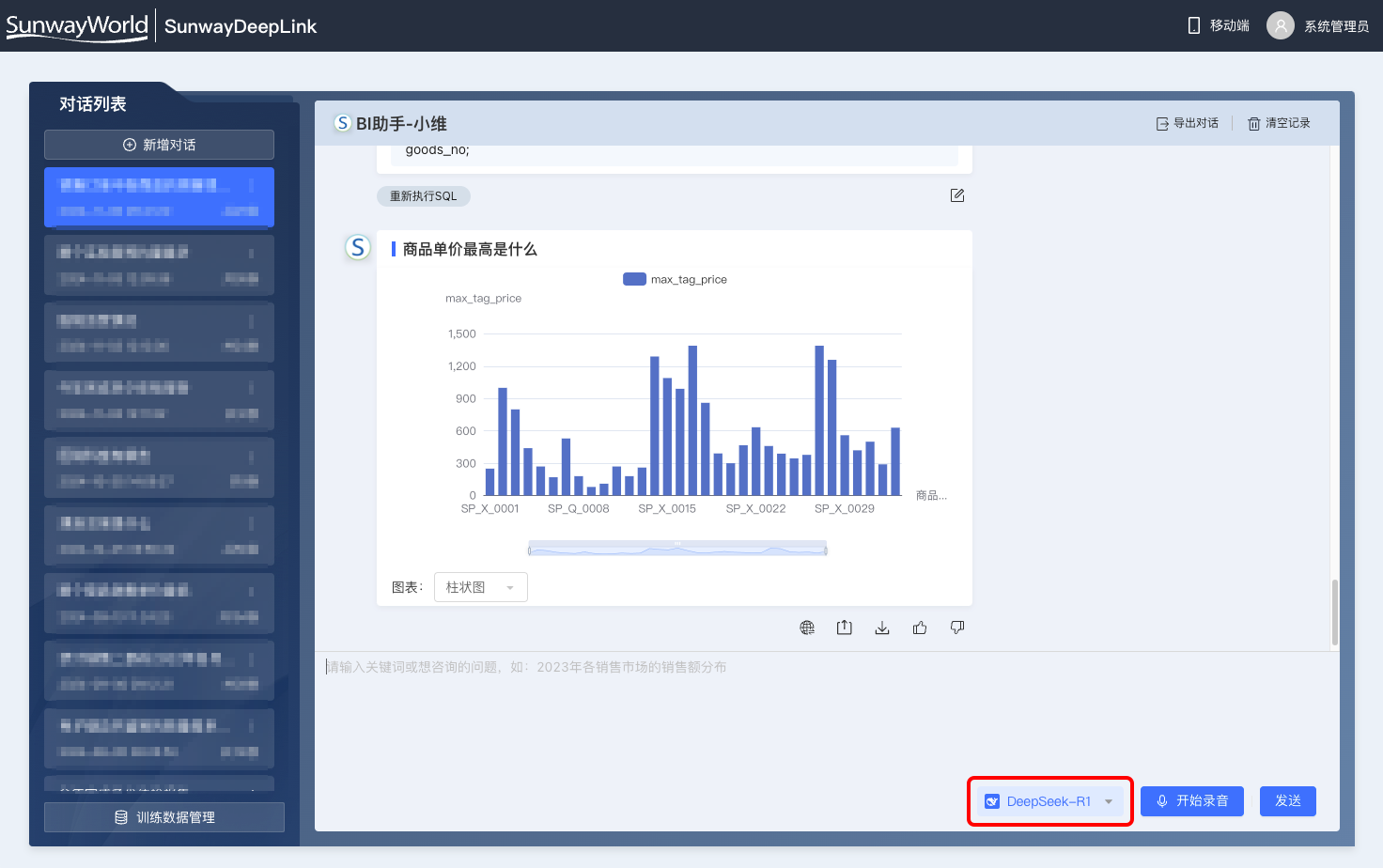Image resolution: width=1383 pixels, height=868 pixels.
Task: Download the chart result
Action: click(882, 628)
